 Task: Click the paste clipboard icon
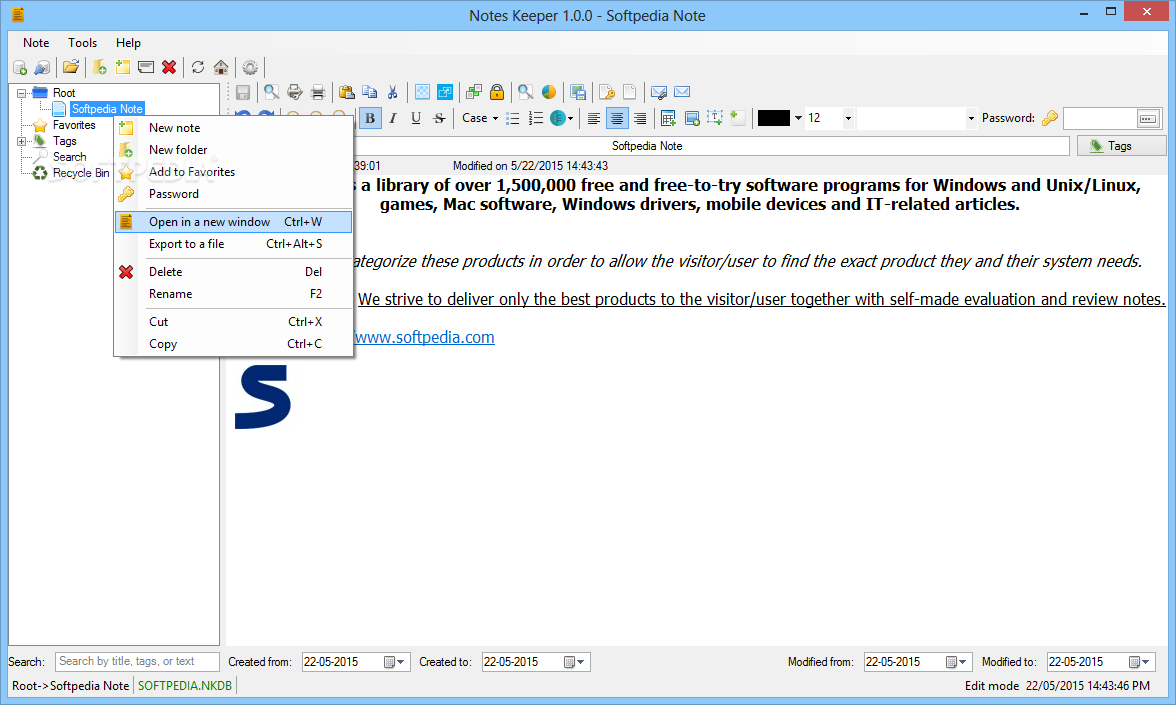coord(346,92)
